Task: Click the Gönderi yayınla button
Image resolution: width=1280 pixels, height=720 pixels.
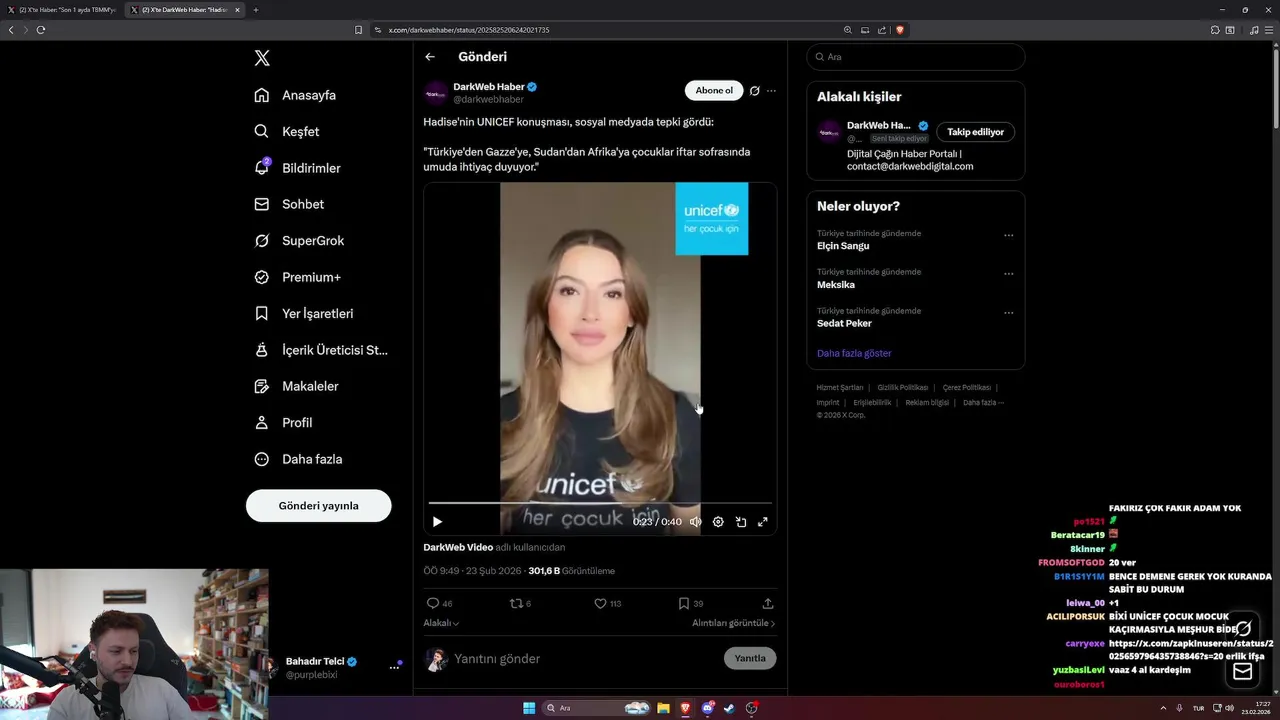Action: pos(318,505)
